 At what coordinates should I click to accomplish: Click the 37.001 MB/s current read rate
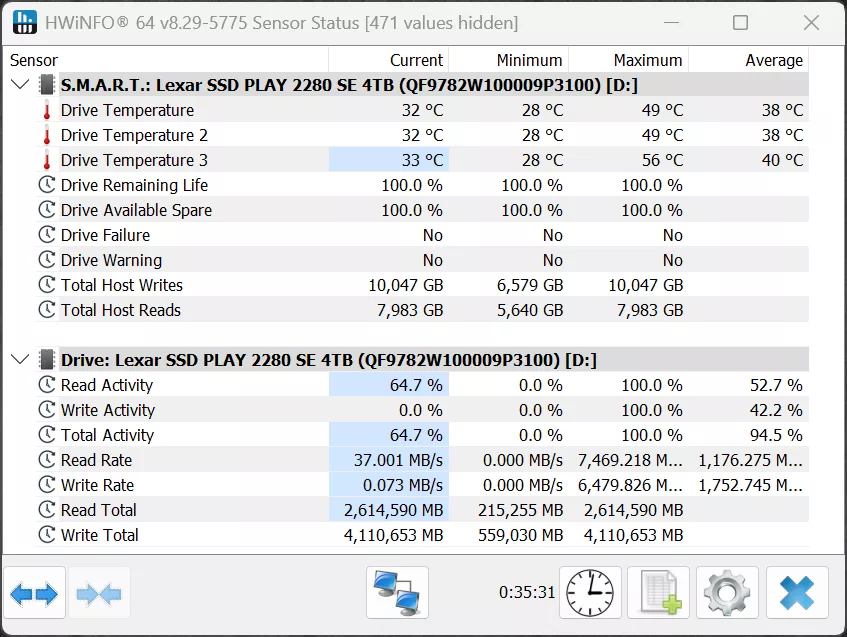(398, 460)
